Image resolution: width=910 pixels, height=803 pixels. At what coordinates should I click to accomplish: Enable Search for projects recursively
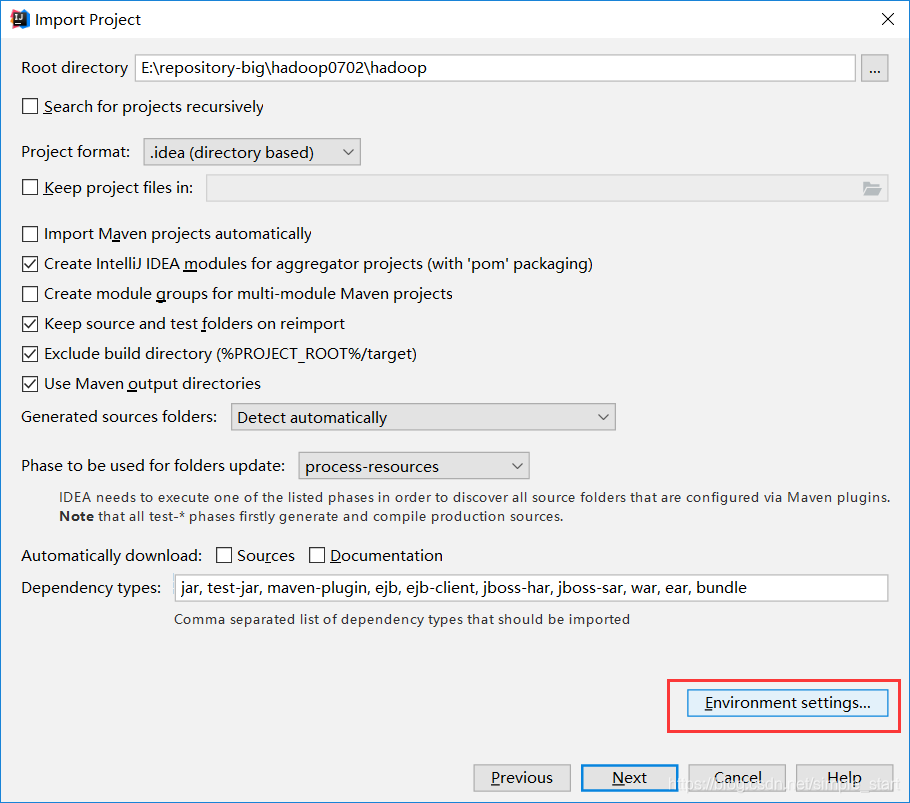tap(30, 107)
